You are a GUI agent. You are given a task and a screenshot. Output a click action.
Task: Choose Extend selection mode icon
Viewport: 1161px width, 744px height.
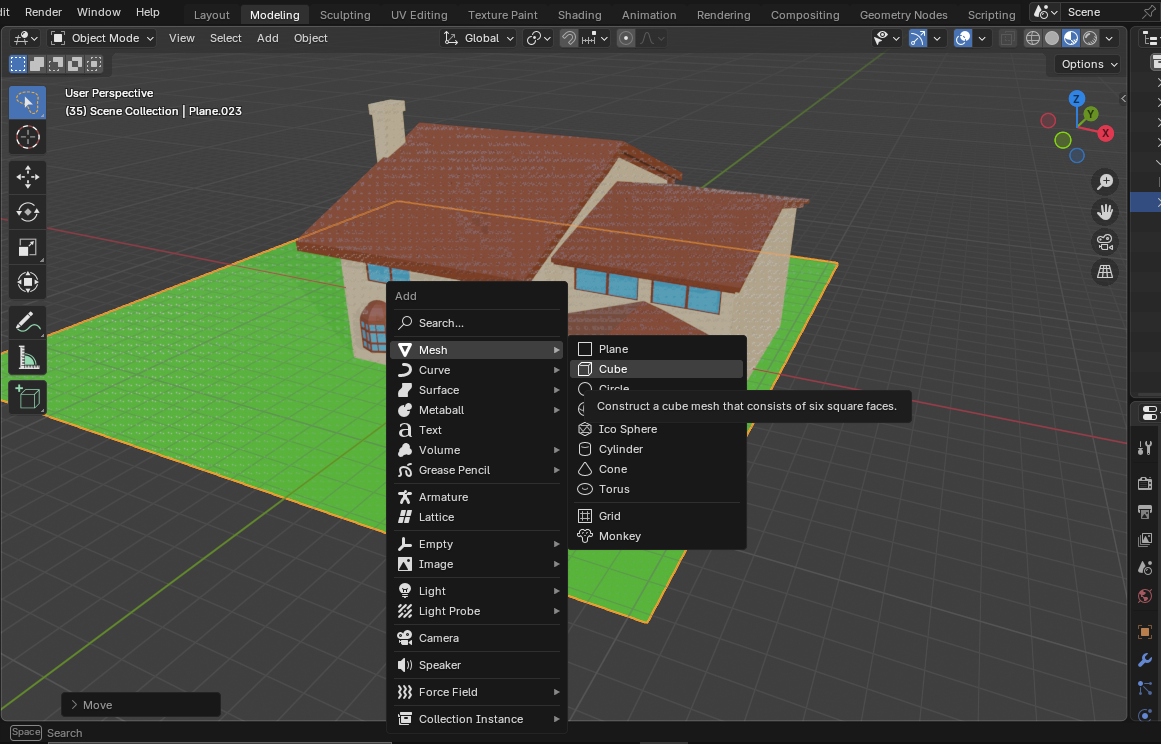[36, 64]
